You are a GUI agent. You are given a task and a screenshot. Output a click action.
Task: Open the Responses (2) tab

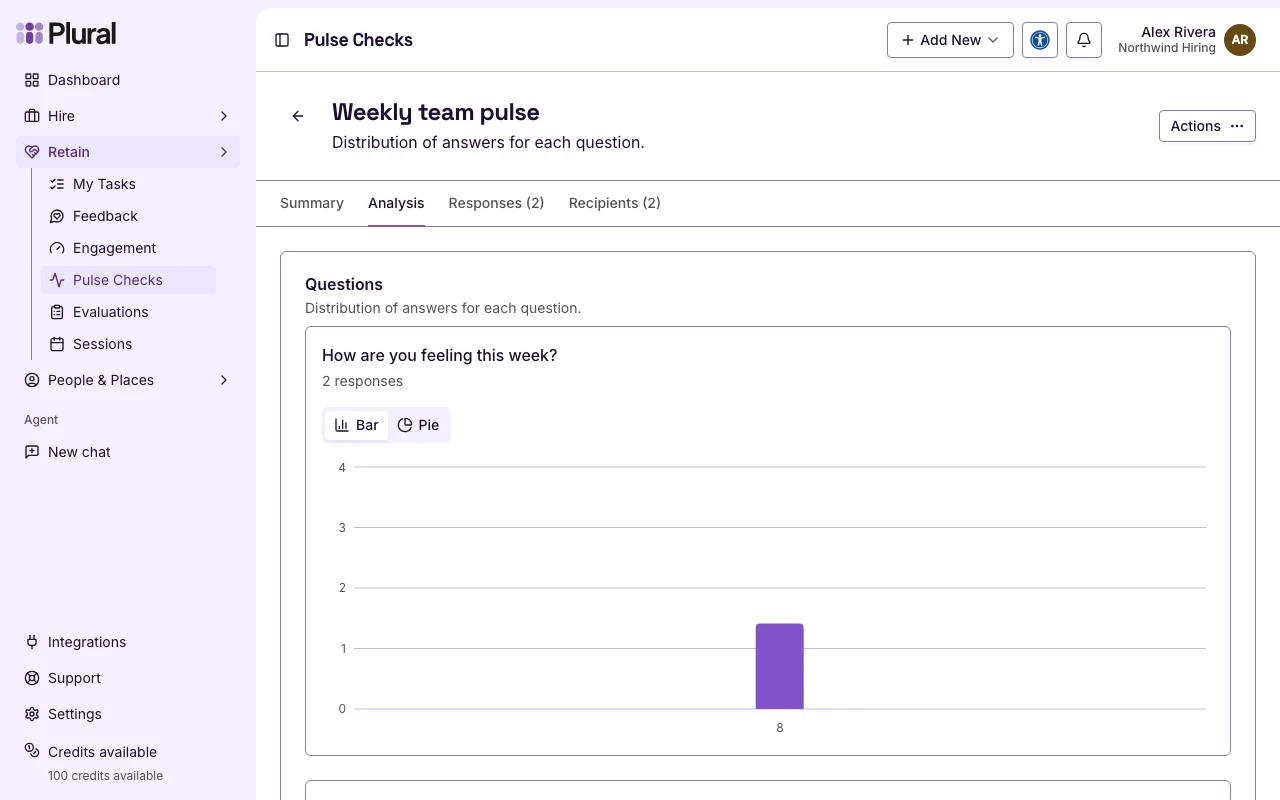496,203
